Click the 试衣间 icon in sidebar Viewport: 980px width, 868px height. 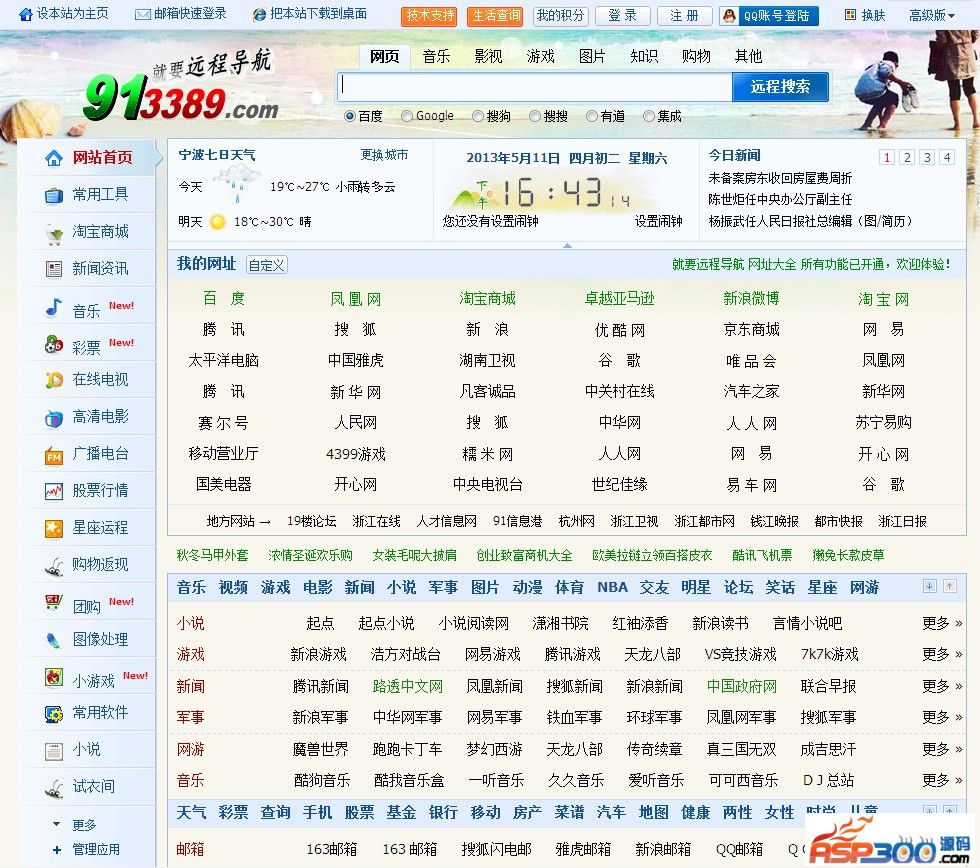(x=54, y=788)
